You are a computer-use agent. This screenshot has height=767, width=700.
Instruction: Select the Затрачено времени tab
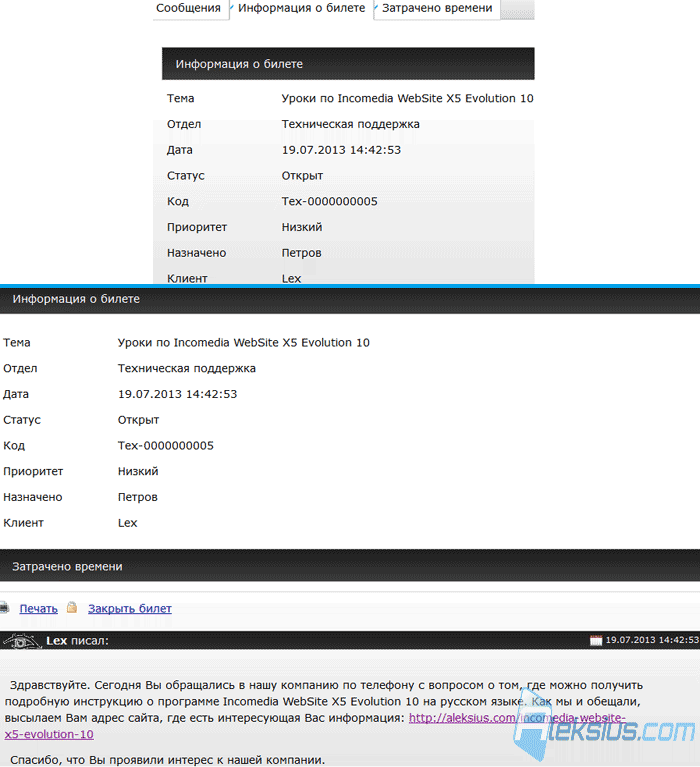(x=437, y=8)
